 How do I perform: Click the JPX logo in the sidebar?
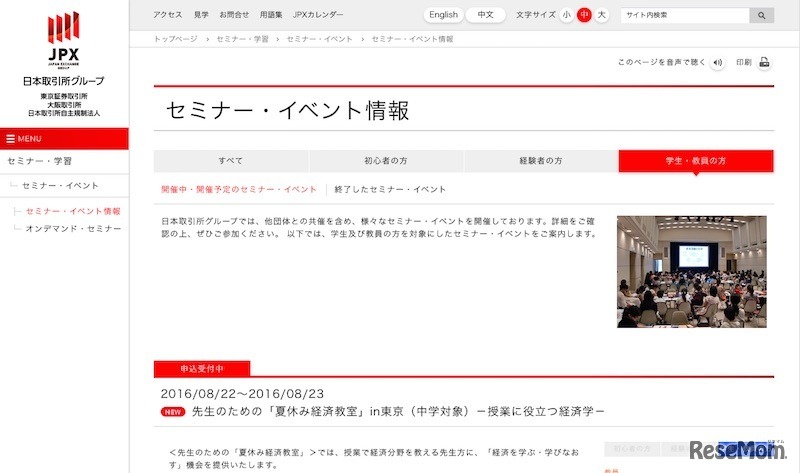tap(64, 40)
